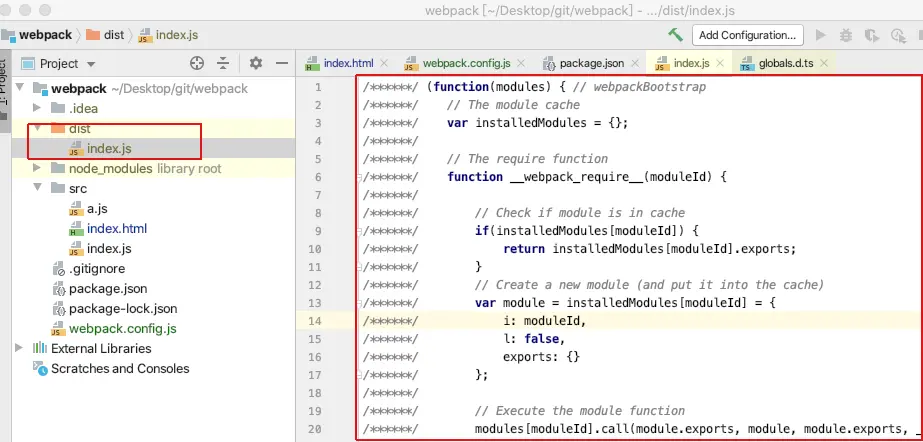Collapse the src folder arrow

coord(38,188)
